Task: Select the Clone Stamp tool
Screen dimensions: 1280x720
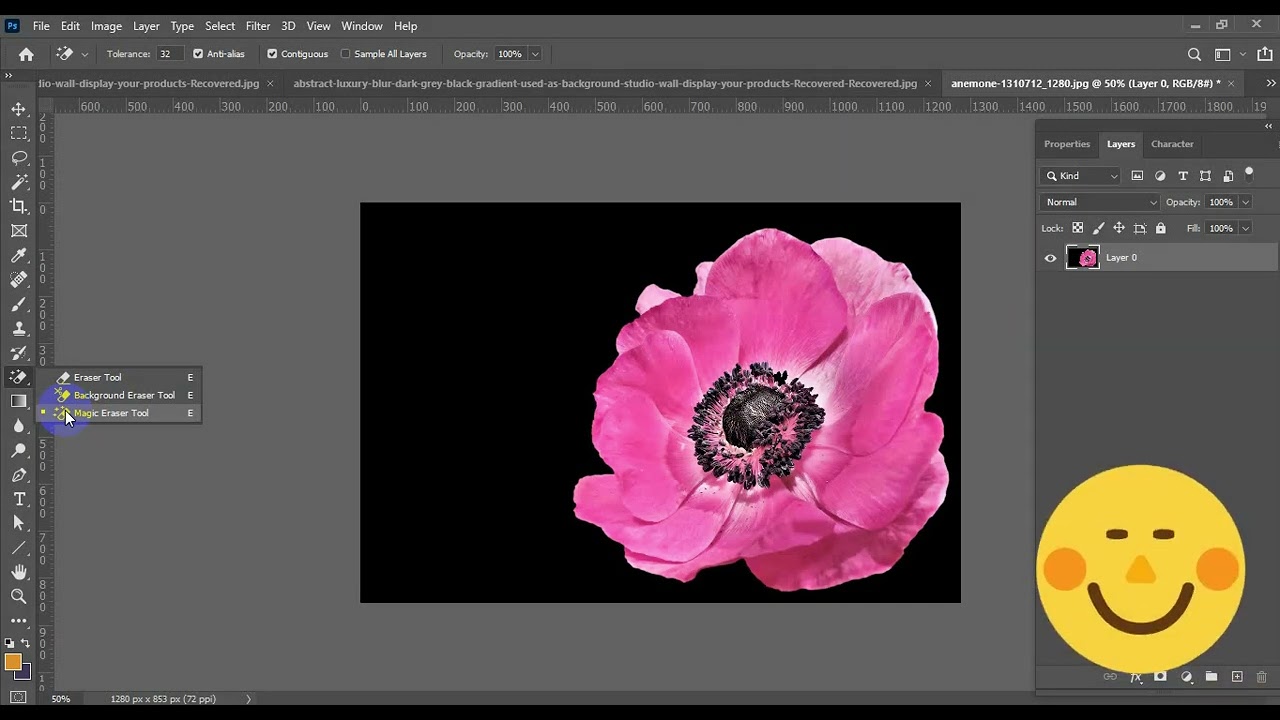Action: coord(19,328)
